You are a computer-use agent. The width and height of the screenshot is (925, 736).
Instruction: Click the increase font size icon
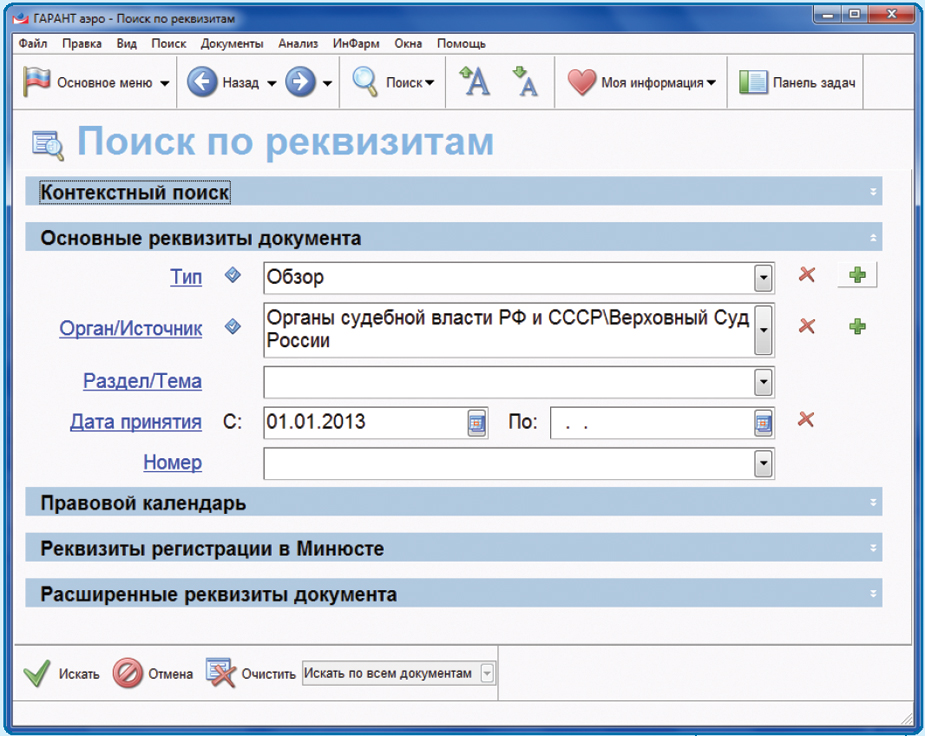coord(474,82)
